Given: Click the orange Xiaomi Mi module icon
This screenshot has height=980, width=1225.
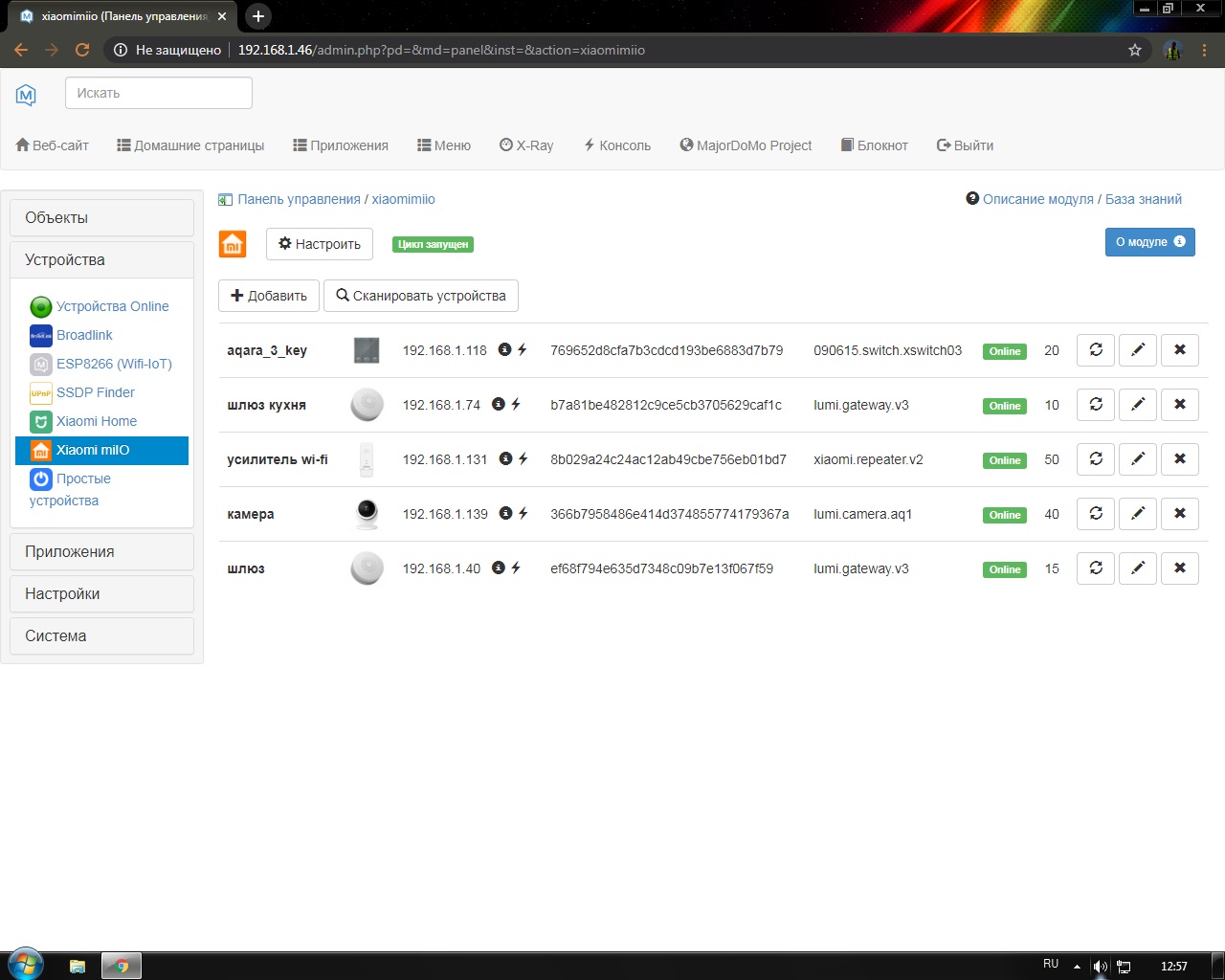Looking at the screenshot, I should tap(233, 244).
